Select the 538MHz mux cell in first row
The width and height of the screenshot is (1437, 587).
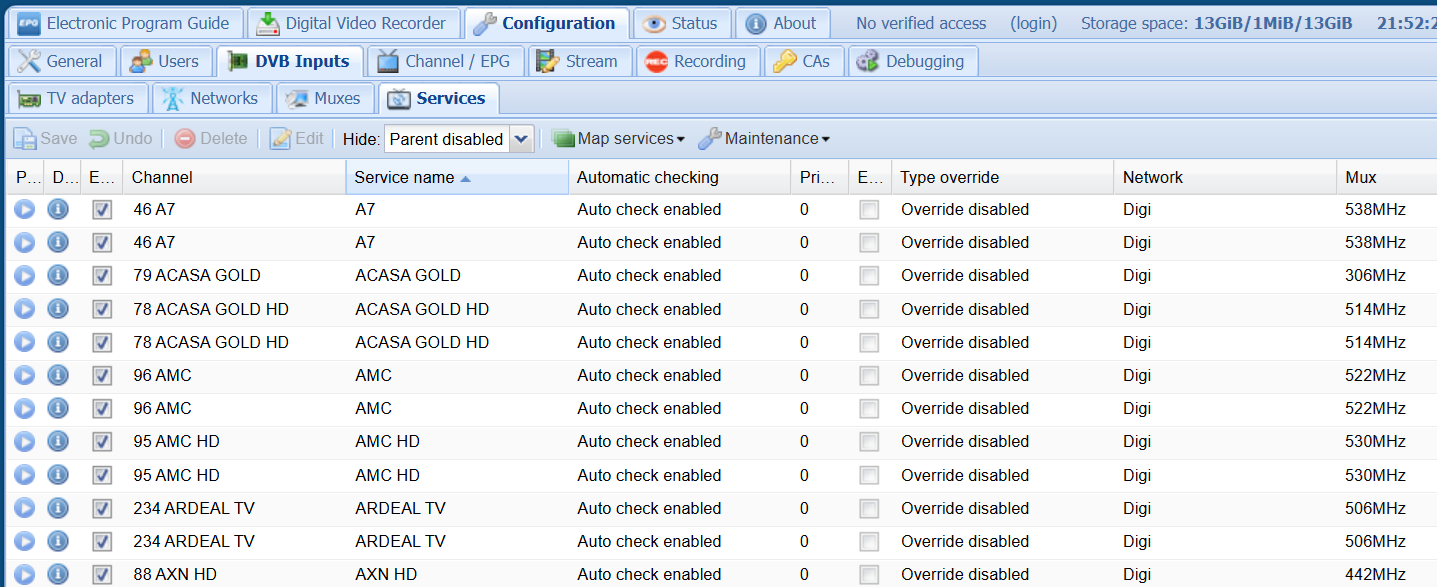(x=1375, y=210)
